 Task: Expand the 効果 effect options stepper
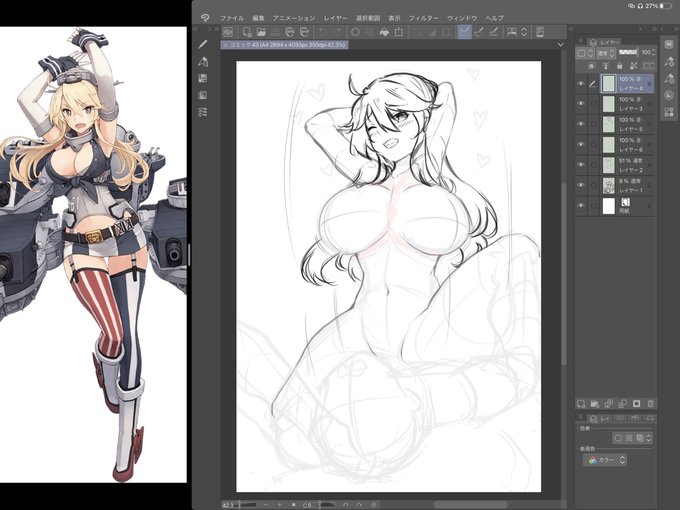click(649, 438)
